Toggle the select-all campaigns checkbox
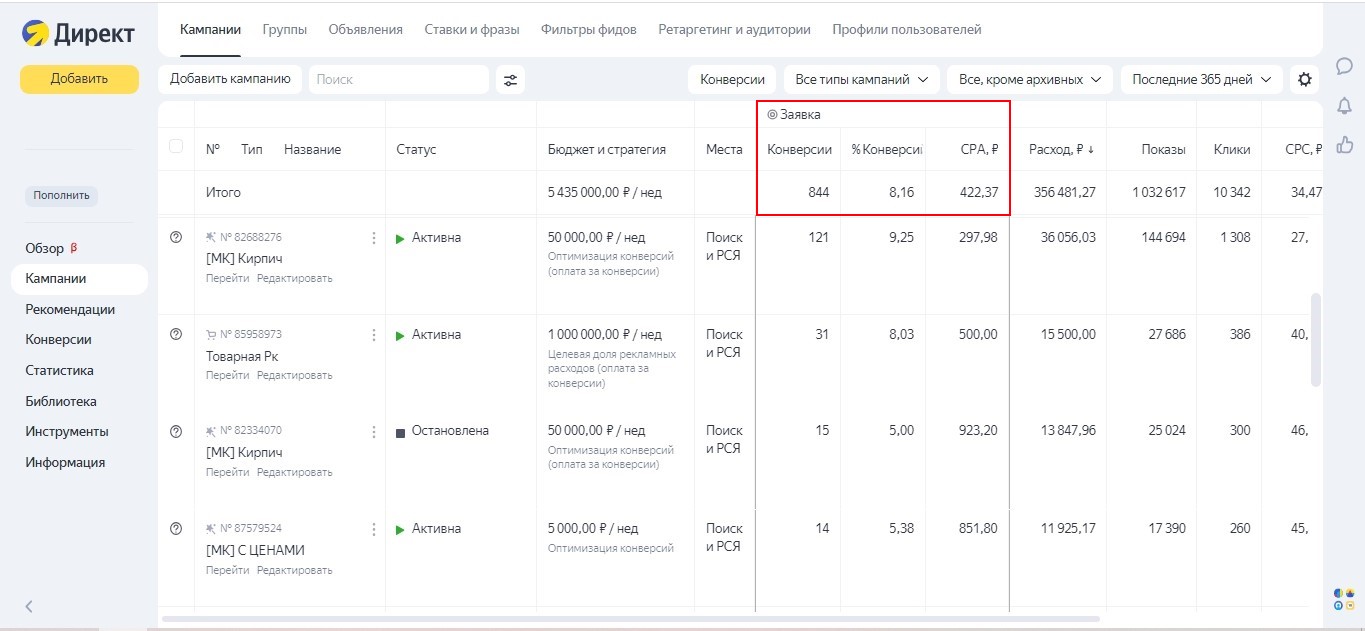 click(176, 145)
